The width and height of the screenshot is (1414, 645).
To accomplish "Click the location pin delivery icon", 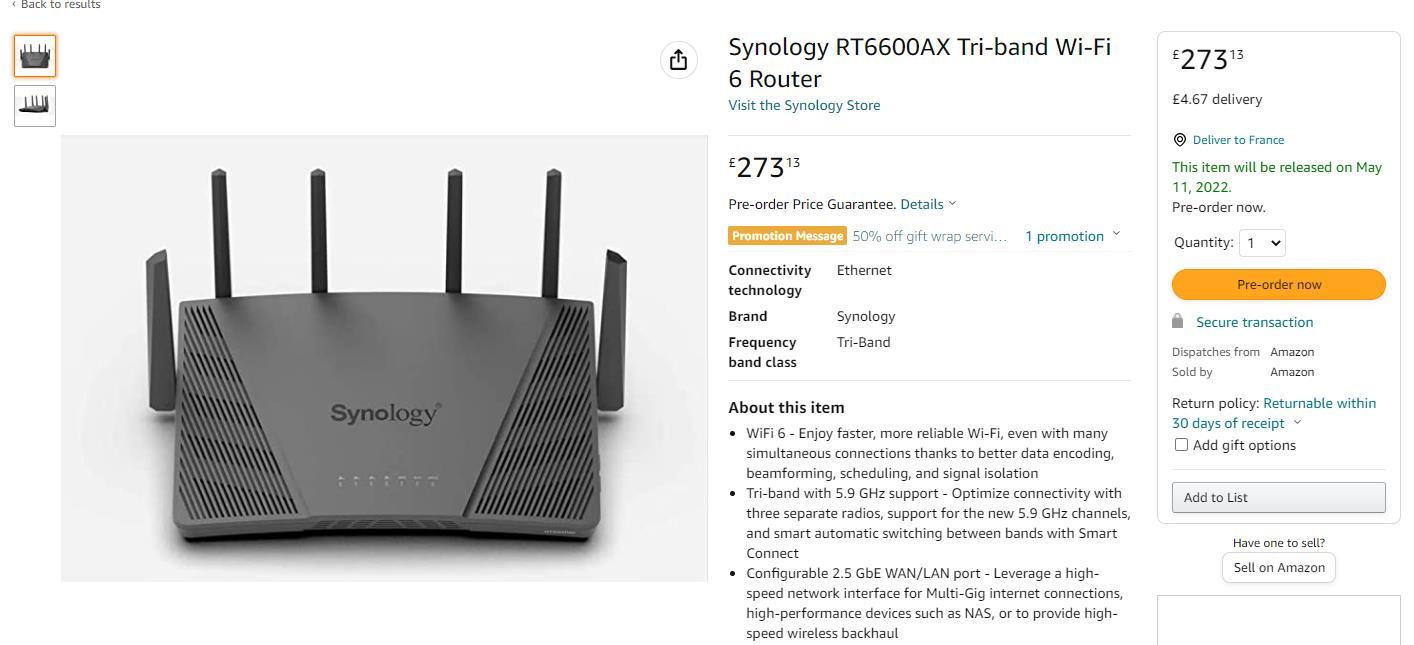I will click(1180, 140).
